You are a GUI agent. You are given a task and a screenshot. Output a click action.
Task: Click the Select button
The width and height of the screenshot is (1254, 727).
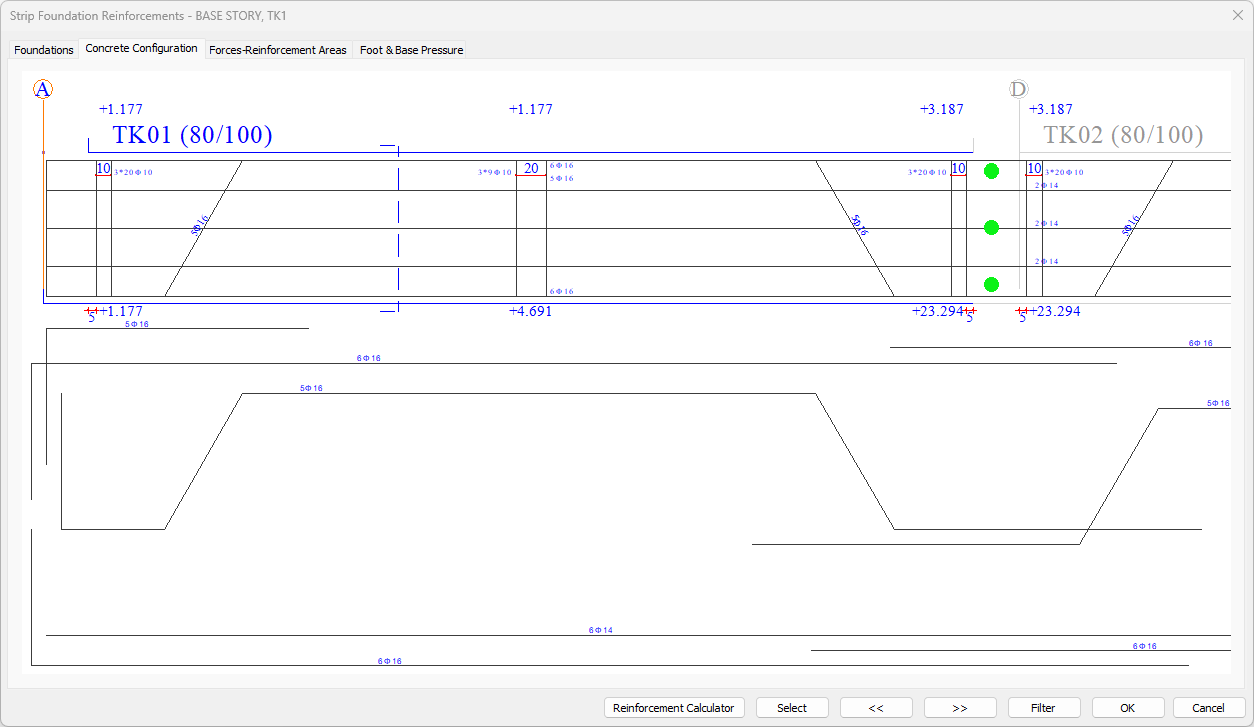792,708
